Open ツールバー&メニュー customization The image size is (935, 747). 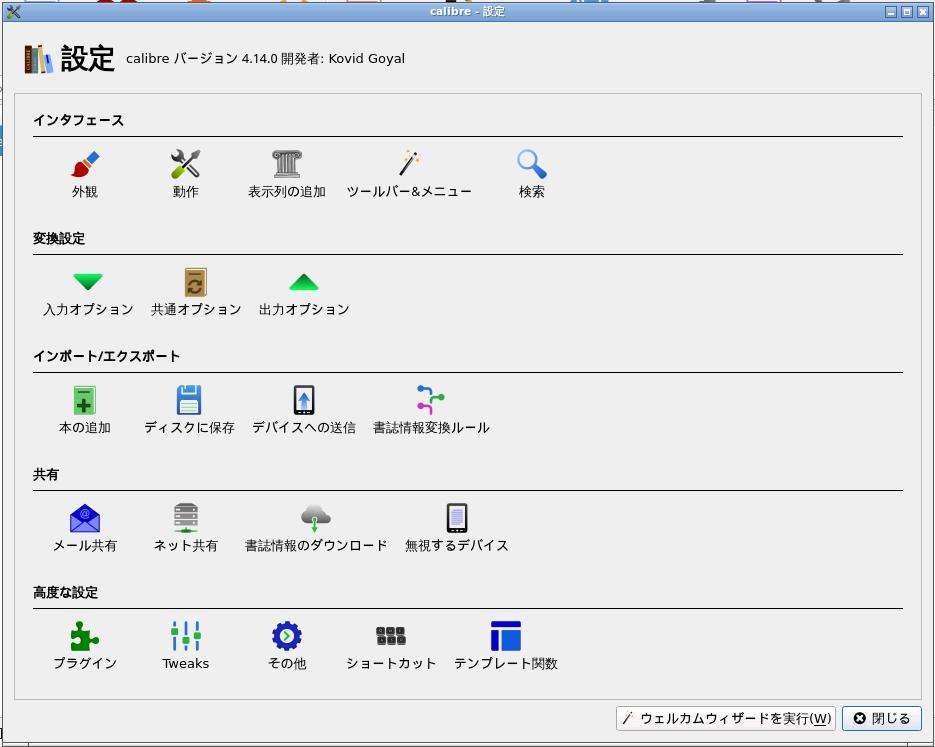[409, 174]
